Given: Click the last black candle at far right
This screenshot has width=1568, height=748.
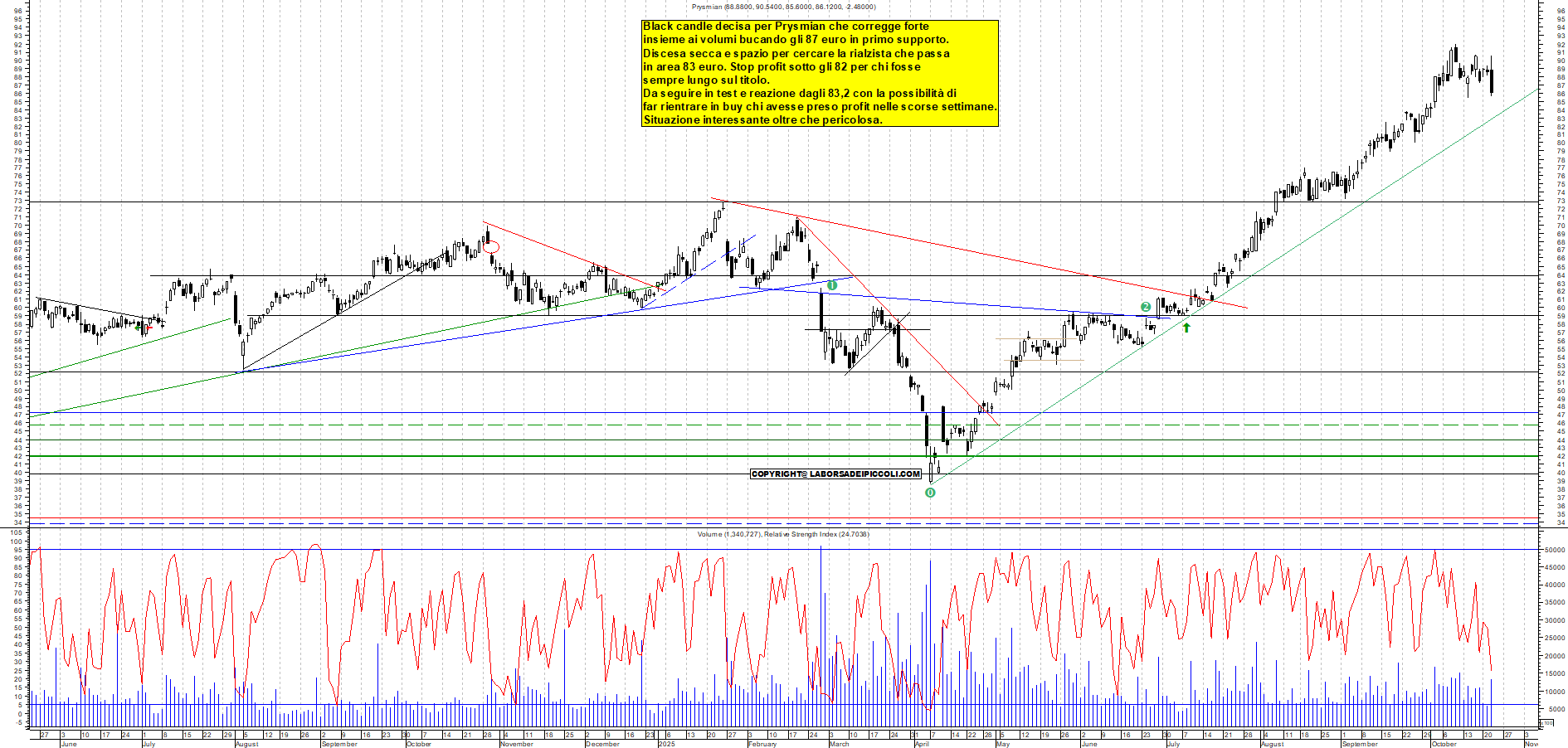Looking at the screenshot, I should [x=1492, y=80].
